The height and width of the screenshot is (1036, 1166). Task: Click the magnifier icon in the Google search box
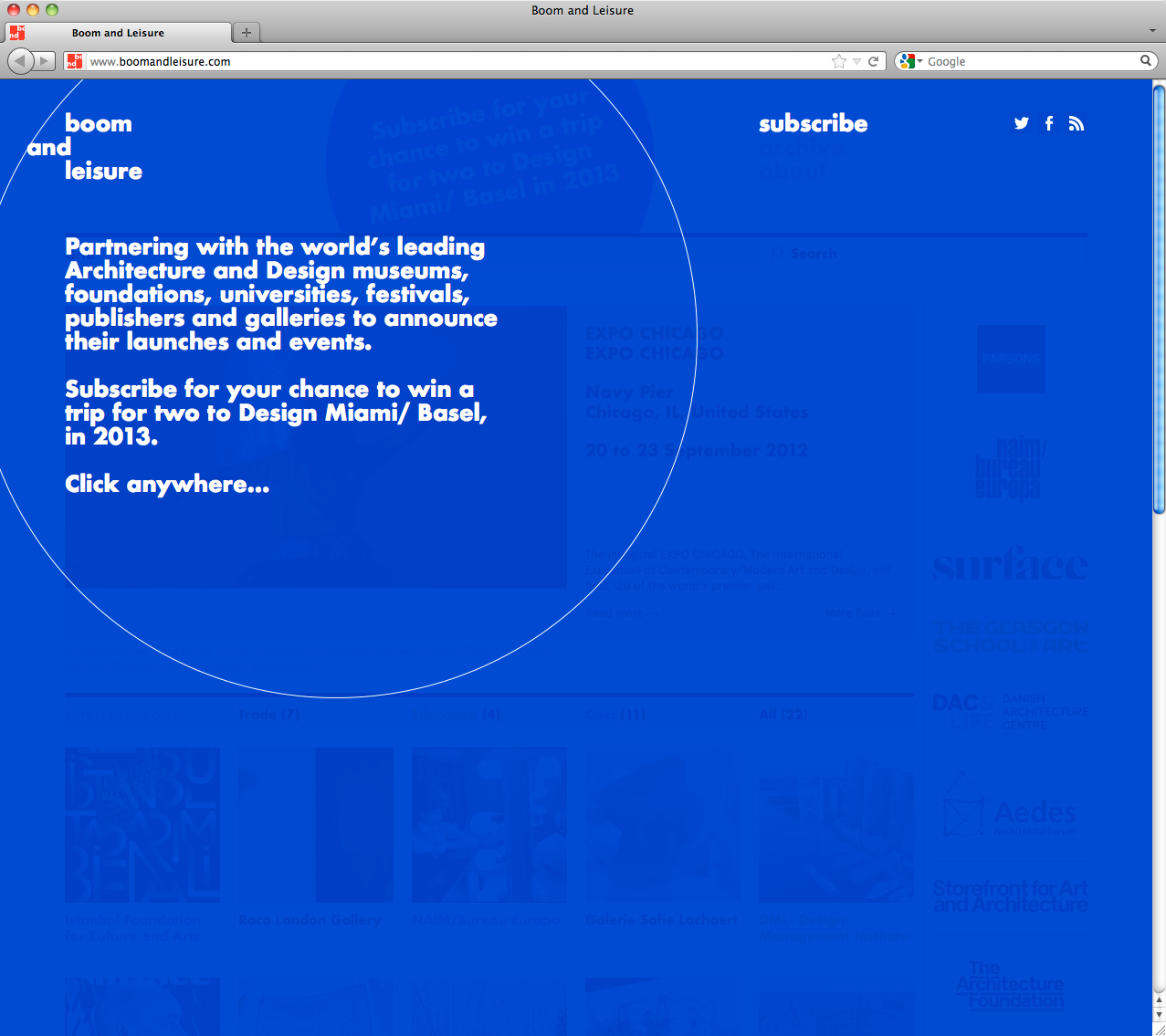(x=1146, y=61)
